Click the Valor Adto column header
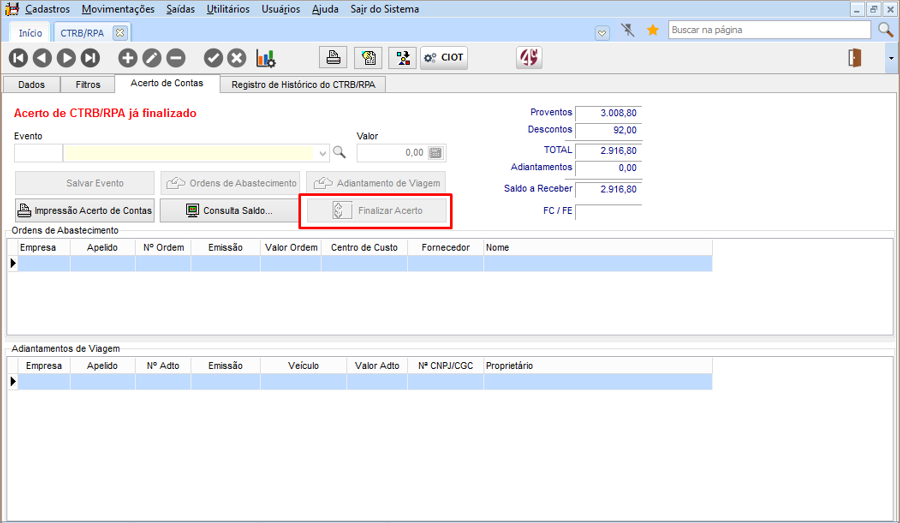The height and width of the screenshot is (523, 900). click(377, 366)
